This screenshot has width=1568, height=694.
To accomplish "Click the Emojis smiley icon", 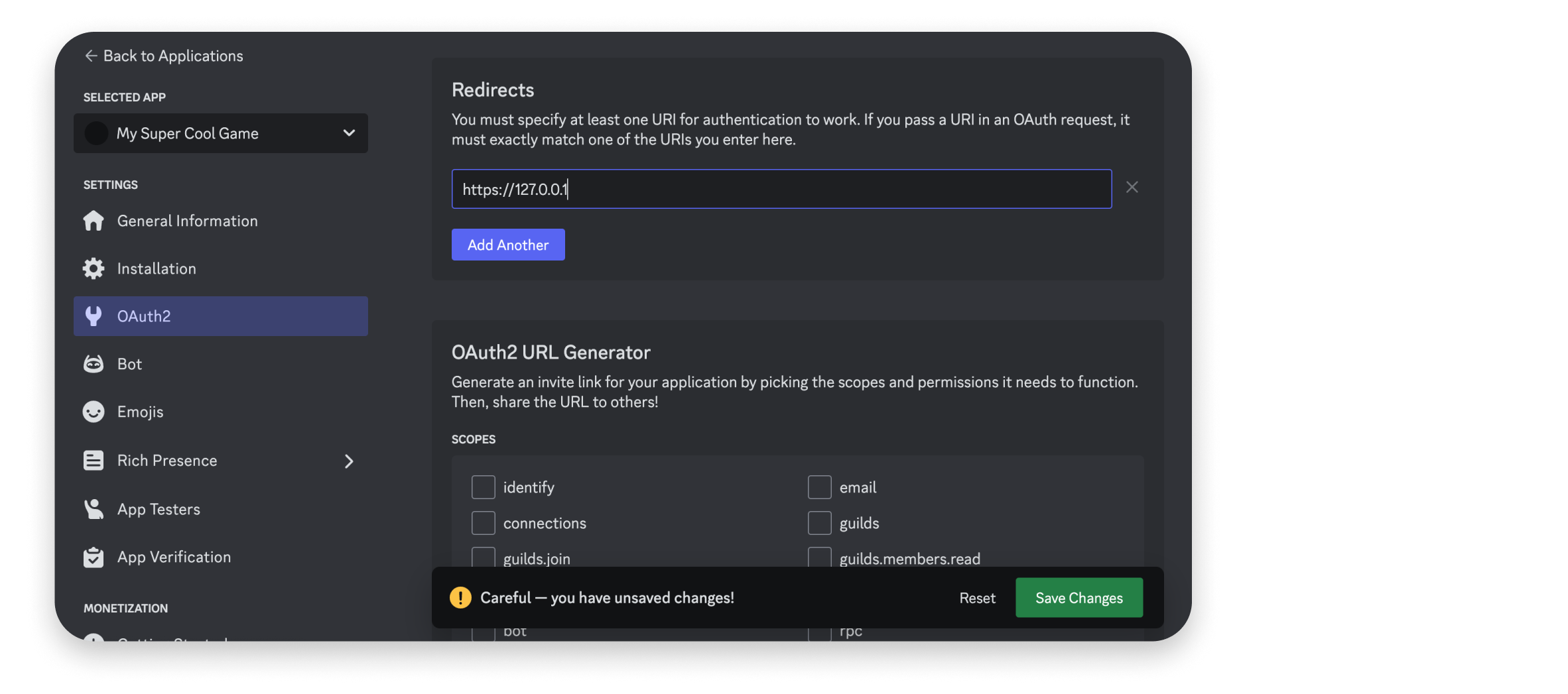I will pos(94,412).
